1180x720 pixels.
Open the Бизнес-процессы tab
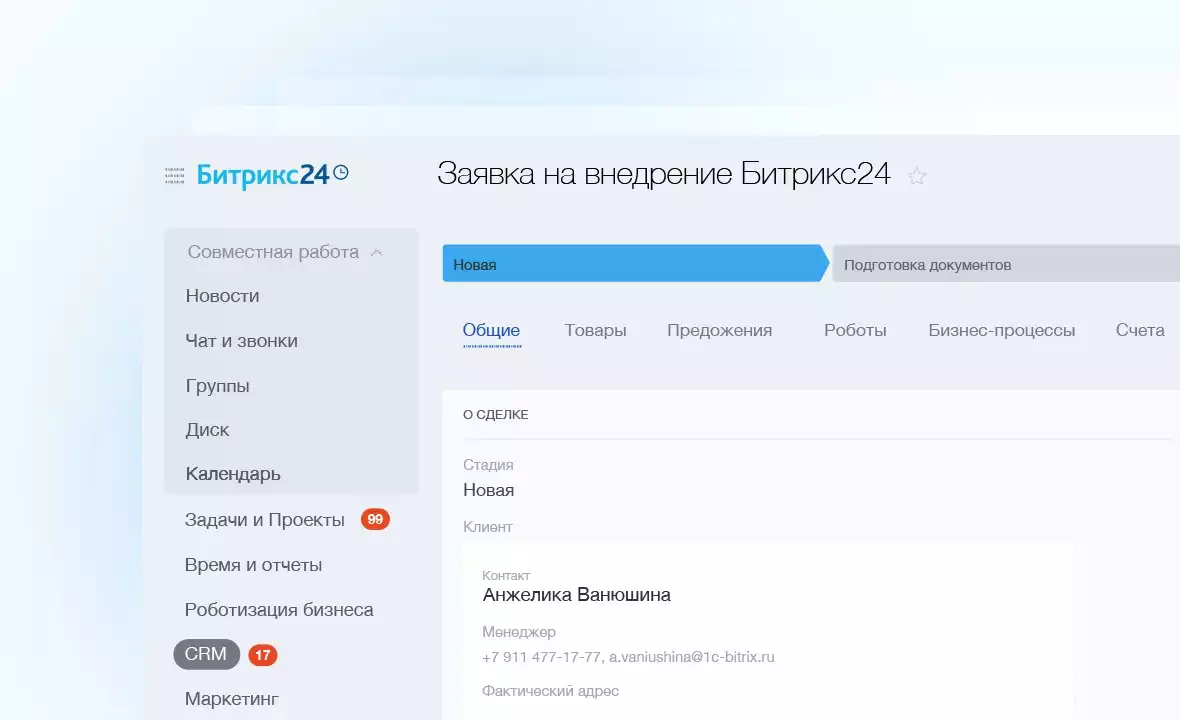click(1001, 330)
